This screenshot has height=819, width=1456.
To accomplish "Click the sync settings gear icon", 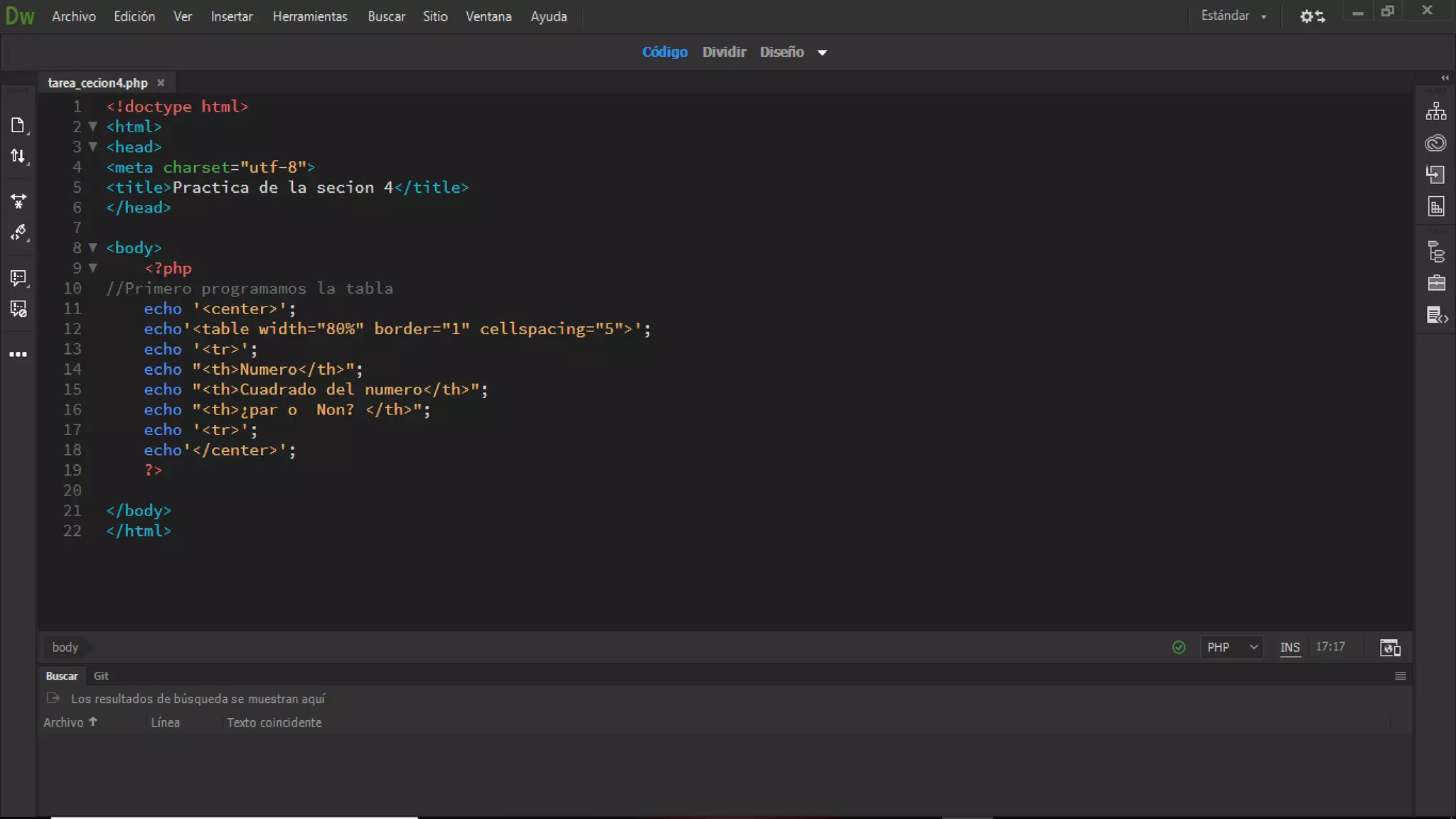I will [1312, 16].
